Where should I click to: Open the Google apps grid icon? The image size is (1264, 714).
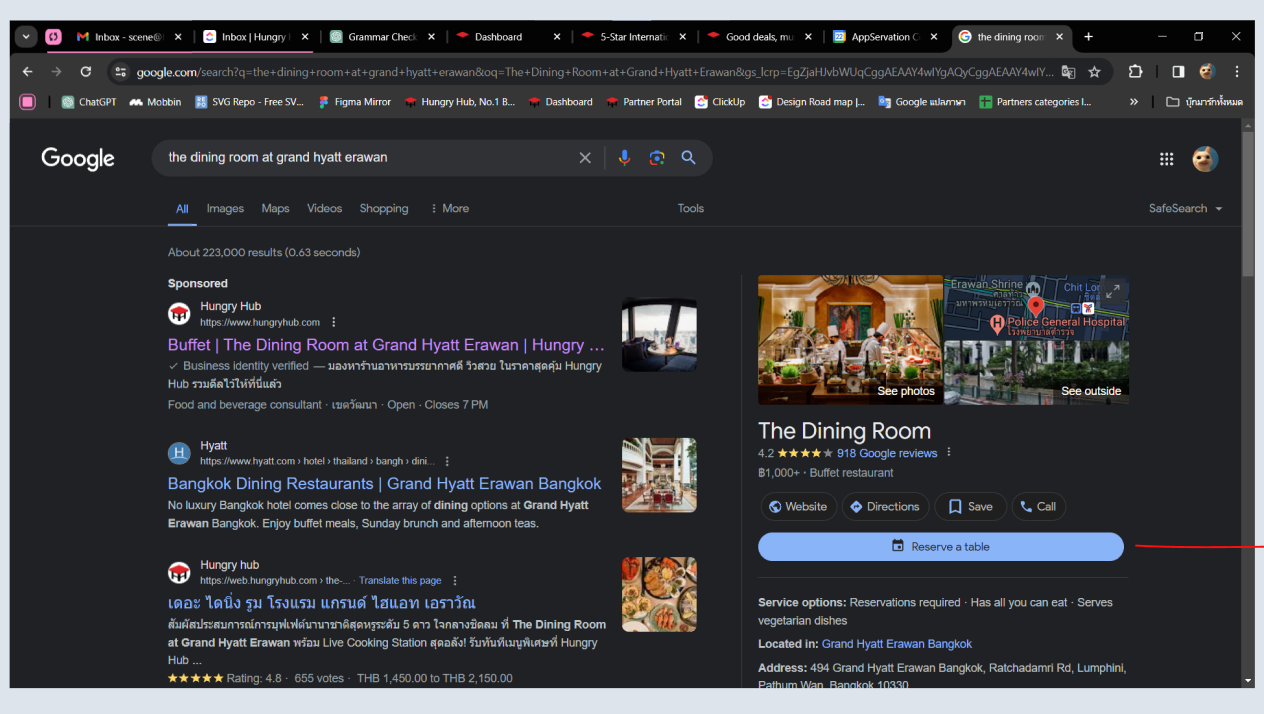click(1166, 159)
